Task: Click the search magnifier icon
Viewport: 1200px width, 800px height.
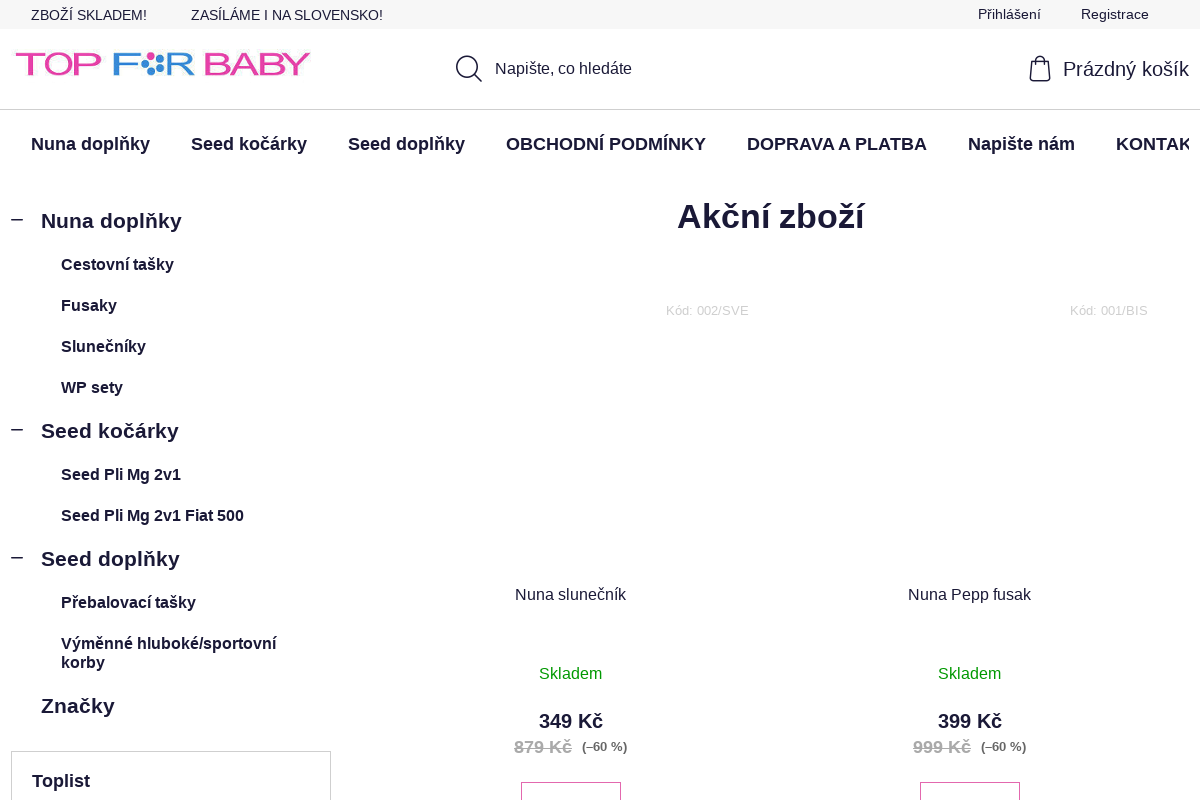Action: 468,68
